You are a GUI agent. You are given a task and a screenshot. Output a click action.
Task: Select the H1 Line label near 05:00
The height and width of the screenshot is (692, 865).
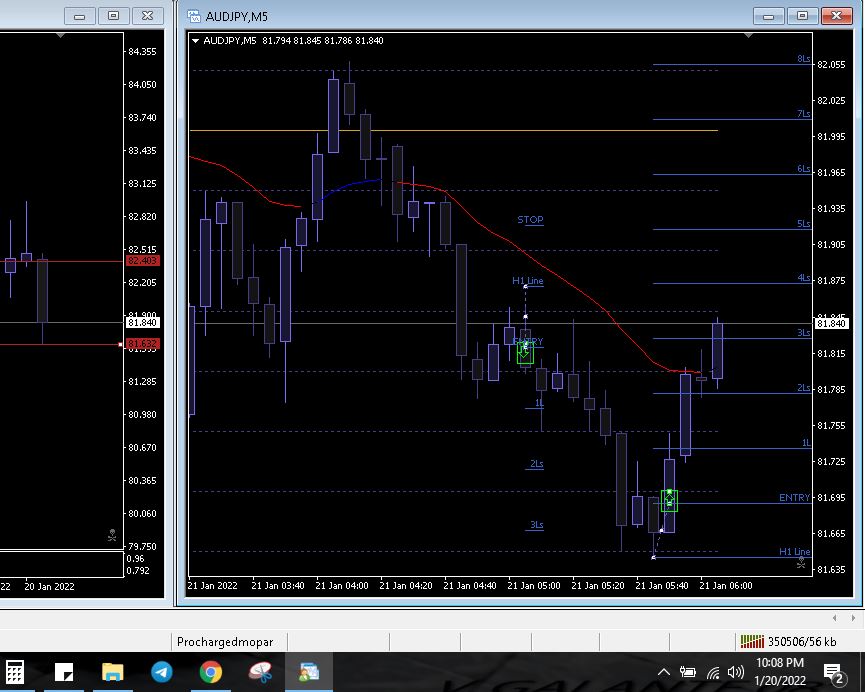pos(527,281)
